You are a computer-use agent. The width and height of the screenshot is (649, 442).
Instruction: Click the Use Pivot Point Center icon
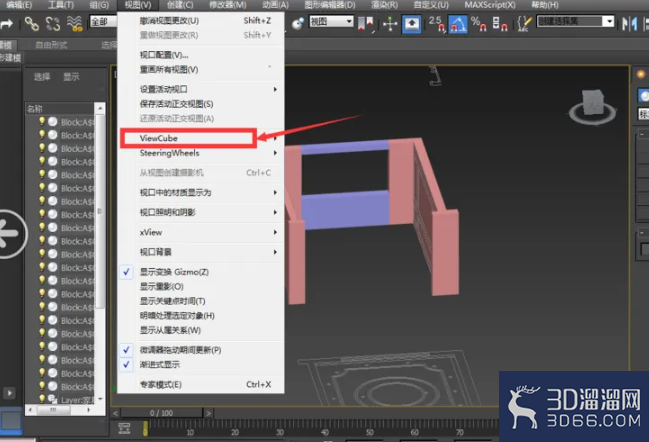[x=365, y=24]
